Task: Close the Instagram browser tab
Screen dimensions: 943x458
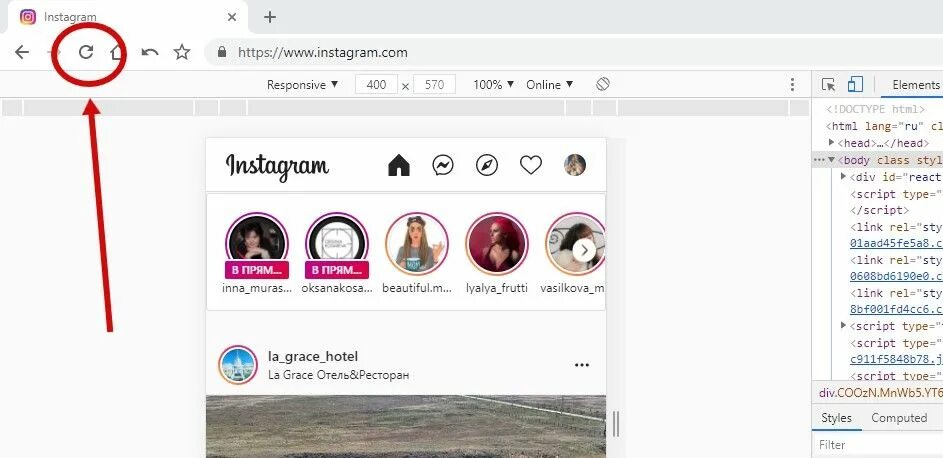Action: pos(232,17)
